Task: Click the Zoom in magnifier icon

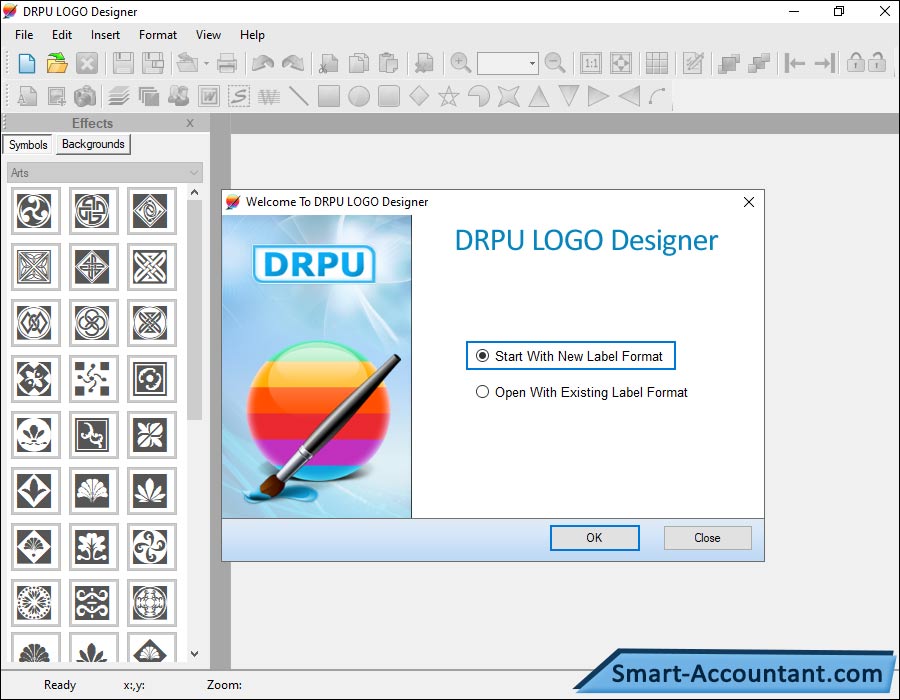Action: (460, 63)
